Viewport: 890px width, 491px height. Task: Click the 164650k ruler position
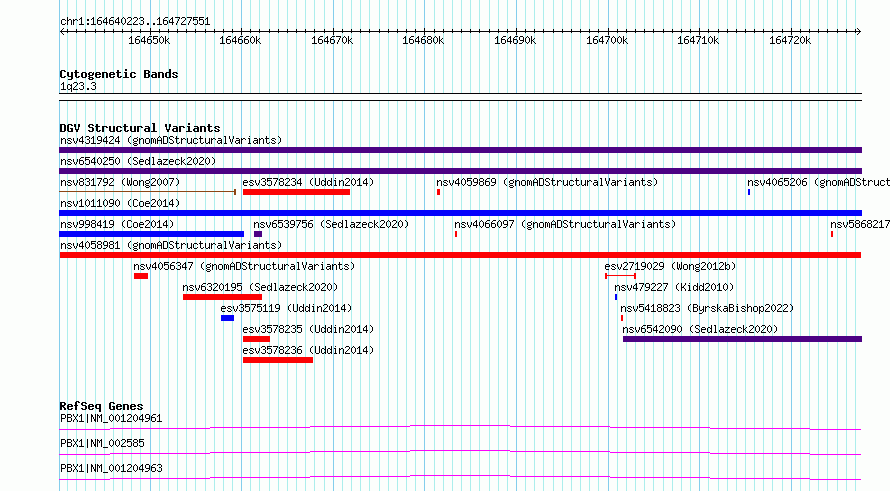[149, 41]
